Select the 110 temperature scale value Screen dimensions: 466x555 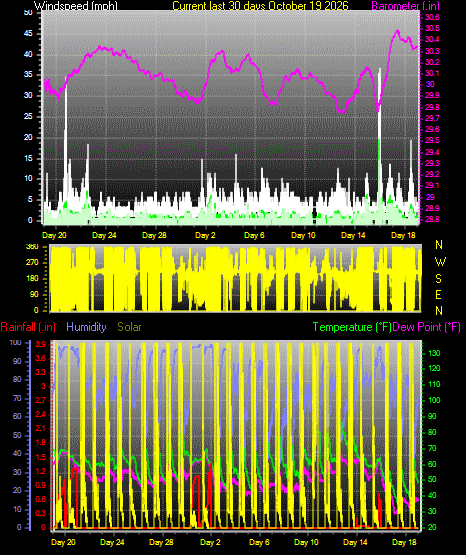click(x=434, y=384)
